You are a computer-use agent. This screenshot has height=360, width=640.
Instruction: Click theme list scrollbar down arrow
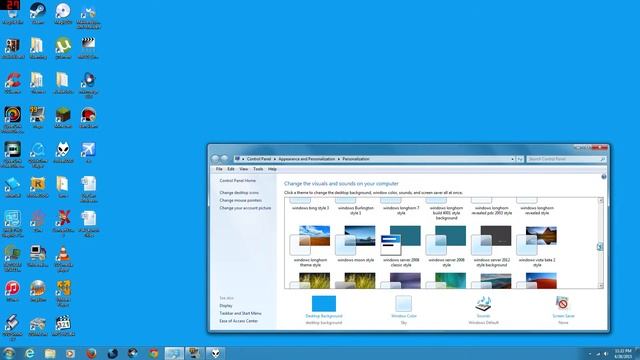[x=600, y=285]
